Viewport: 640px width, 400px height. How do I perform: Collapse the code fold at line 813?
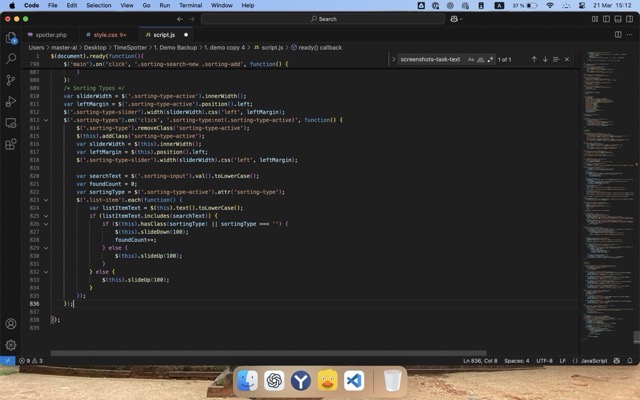(45, 120)
